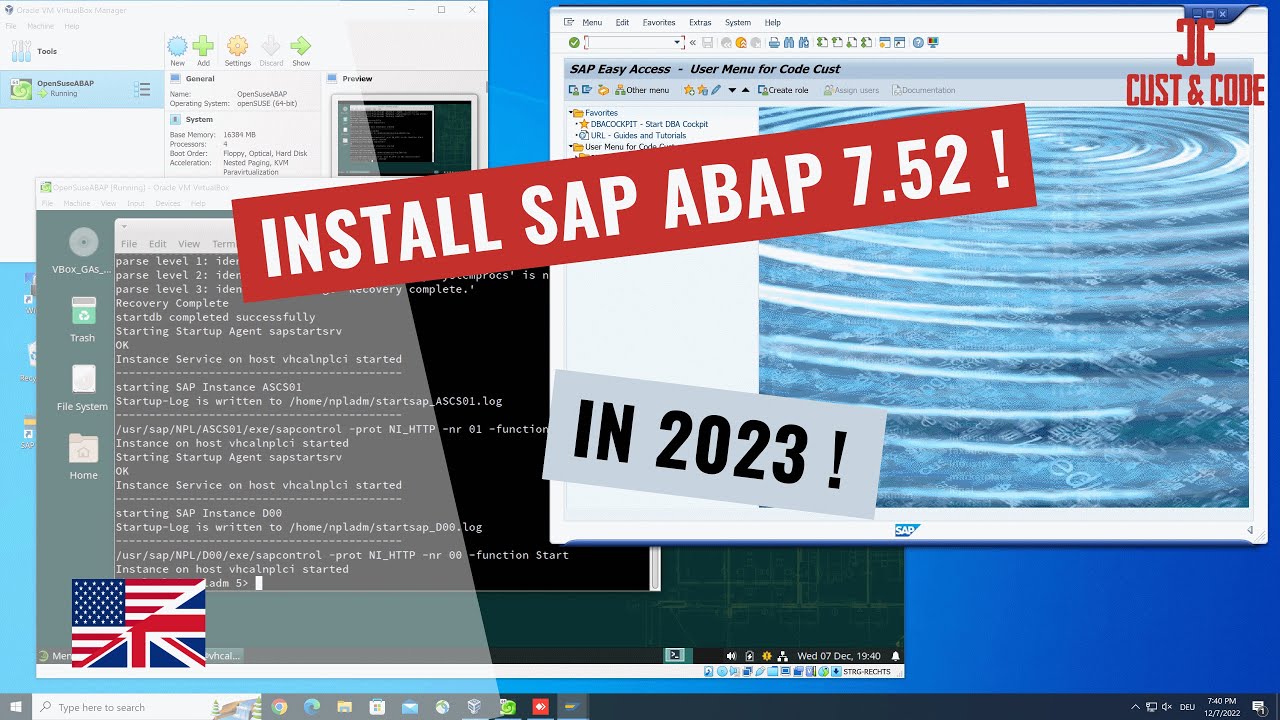Click the Add to favorites star icon
Screen dimensions: 1280x720
689,90
